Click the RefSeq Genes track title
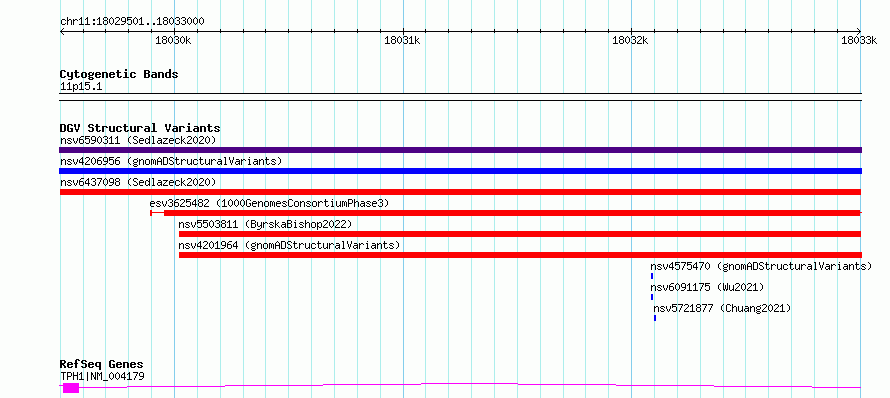This screenshot has height=398, width=890. (102, 364)
